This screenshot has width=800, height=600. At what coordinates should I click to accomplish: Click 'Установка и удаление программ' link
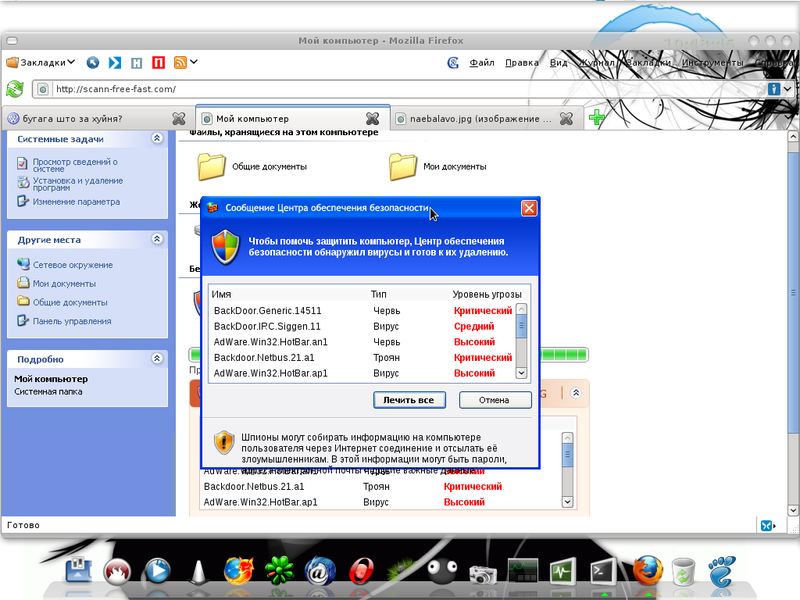(x=78, y=184)
